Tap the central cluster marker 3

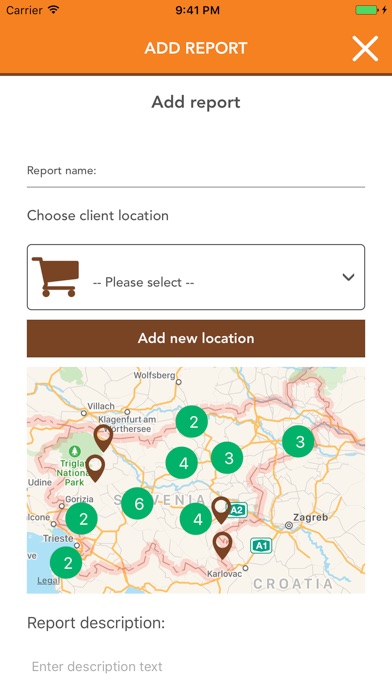227,458
